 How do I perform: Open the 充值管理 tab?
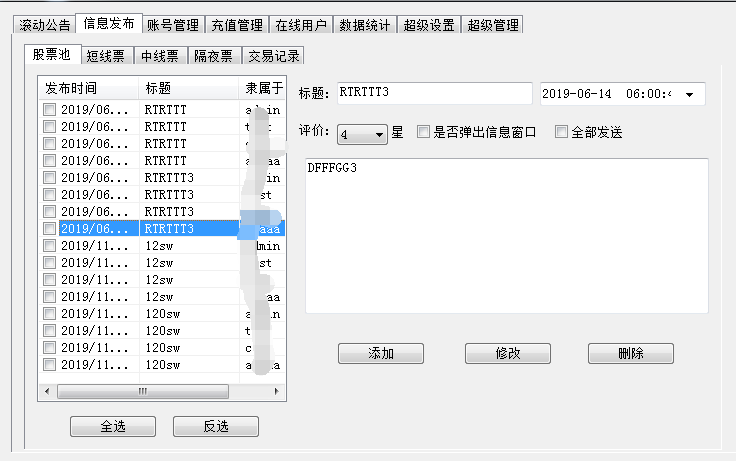point(237,25)
